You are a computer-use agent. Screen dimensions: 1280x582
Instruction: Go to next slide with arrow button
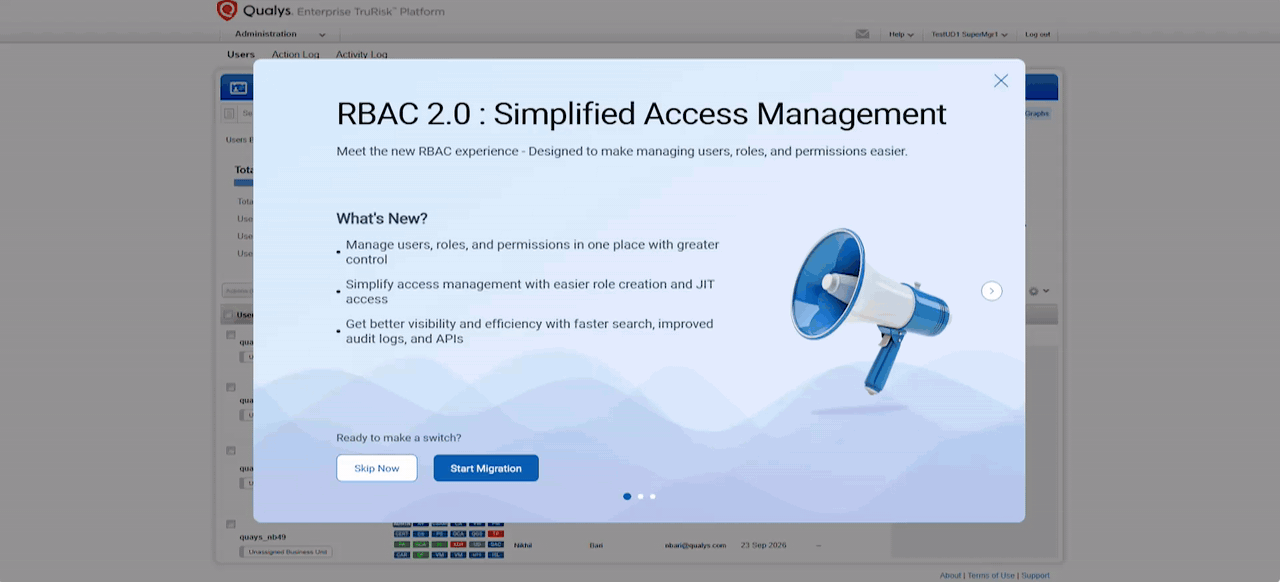click(992, 291)
